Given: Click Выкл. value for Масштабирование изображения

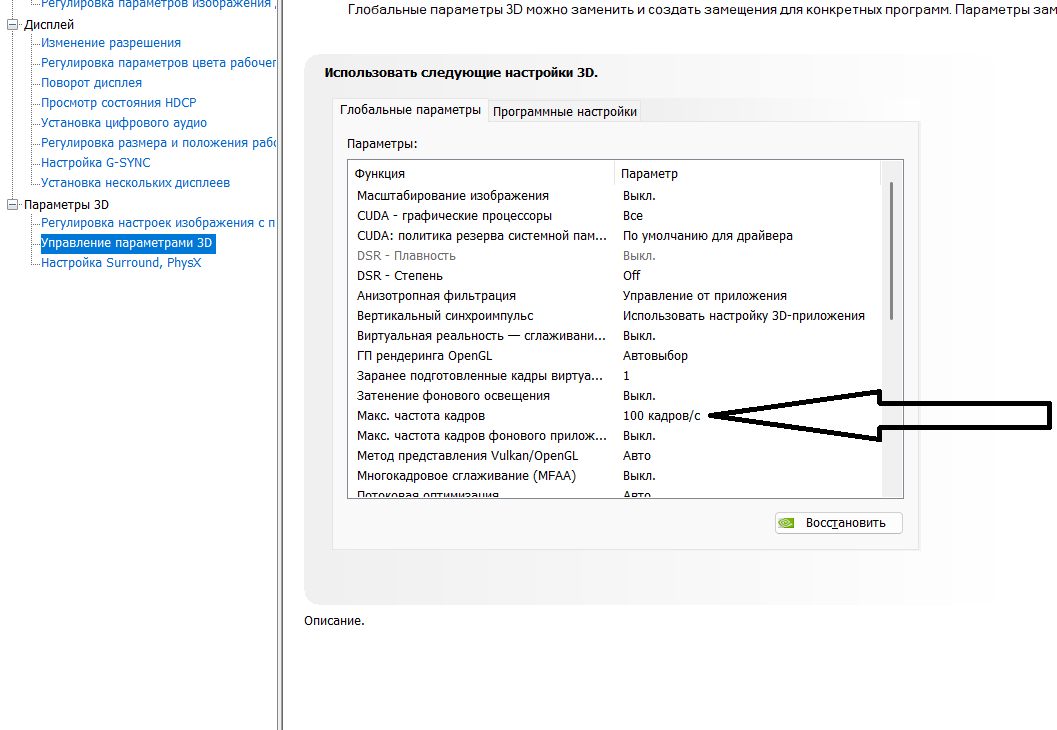Looking at the screenshot, I should 639,195.
